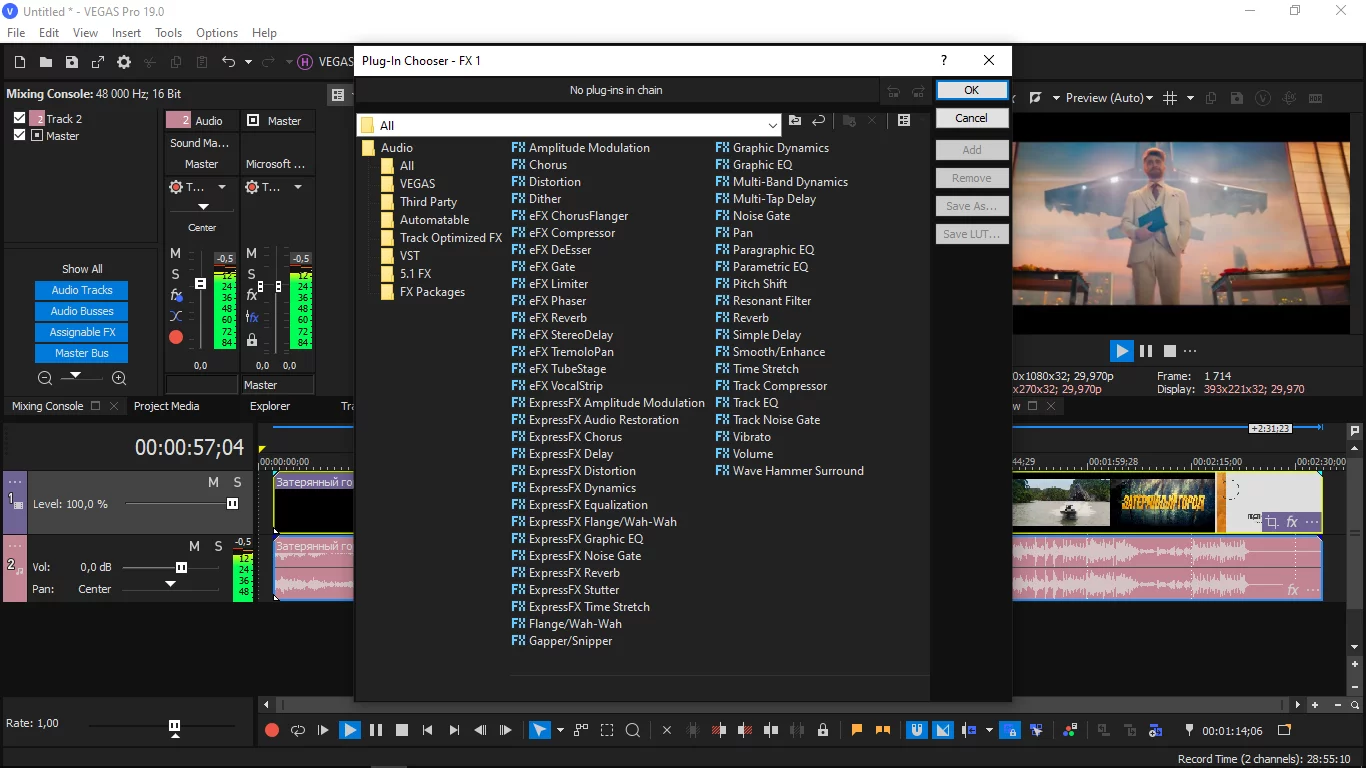Select the Zoom magnifier edit tool
Screen dimensions: 1366x768
click(633, 730)
